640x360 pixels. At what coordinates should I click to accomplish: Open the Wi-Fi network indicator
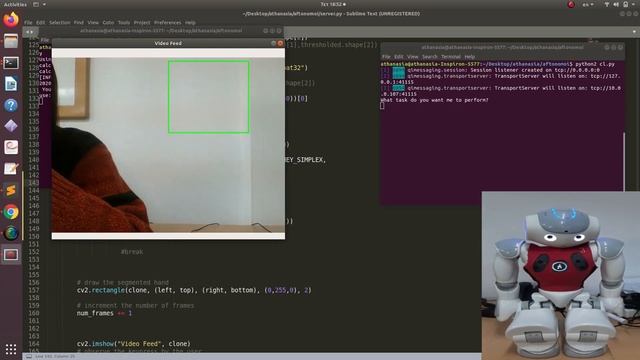click(607, 4)
